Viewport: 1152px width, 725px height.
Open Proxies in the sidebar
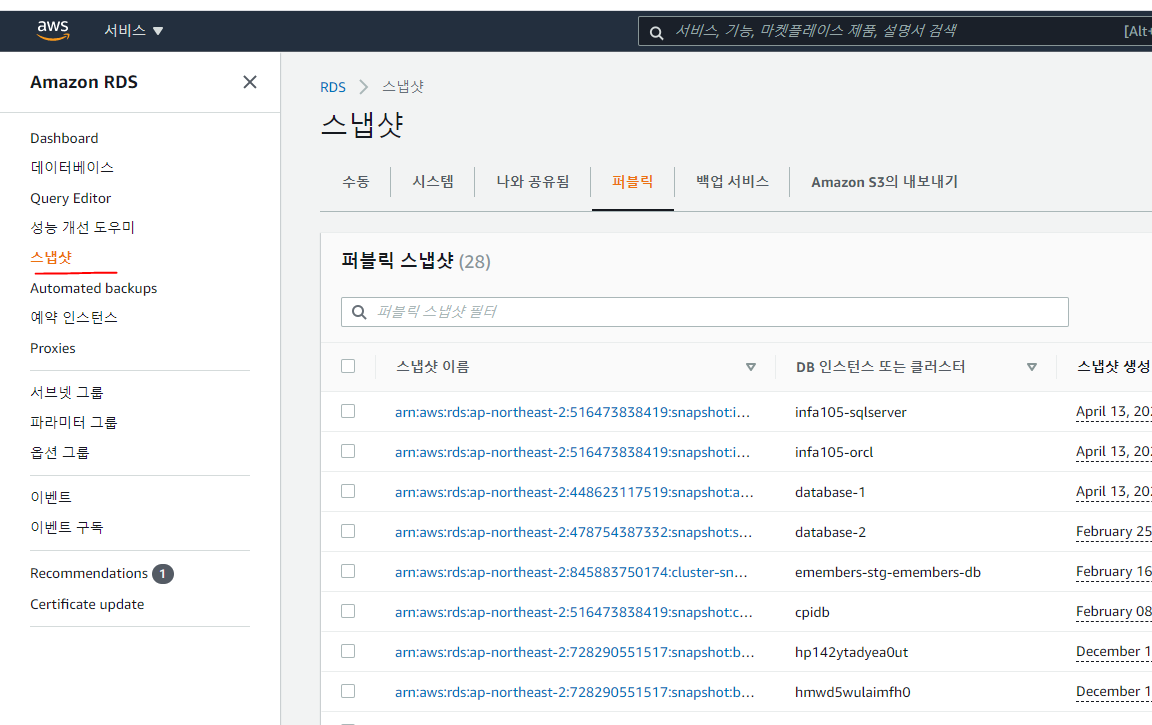point(53,348)
